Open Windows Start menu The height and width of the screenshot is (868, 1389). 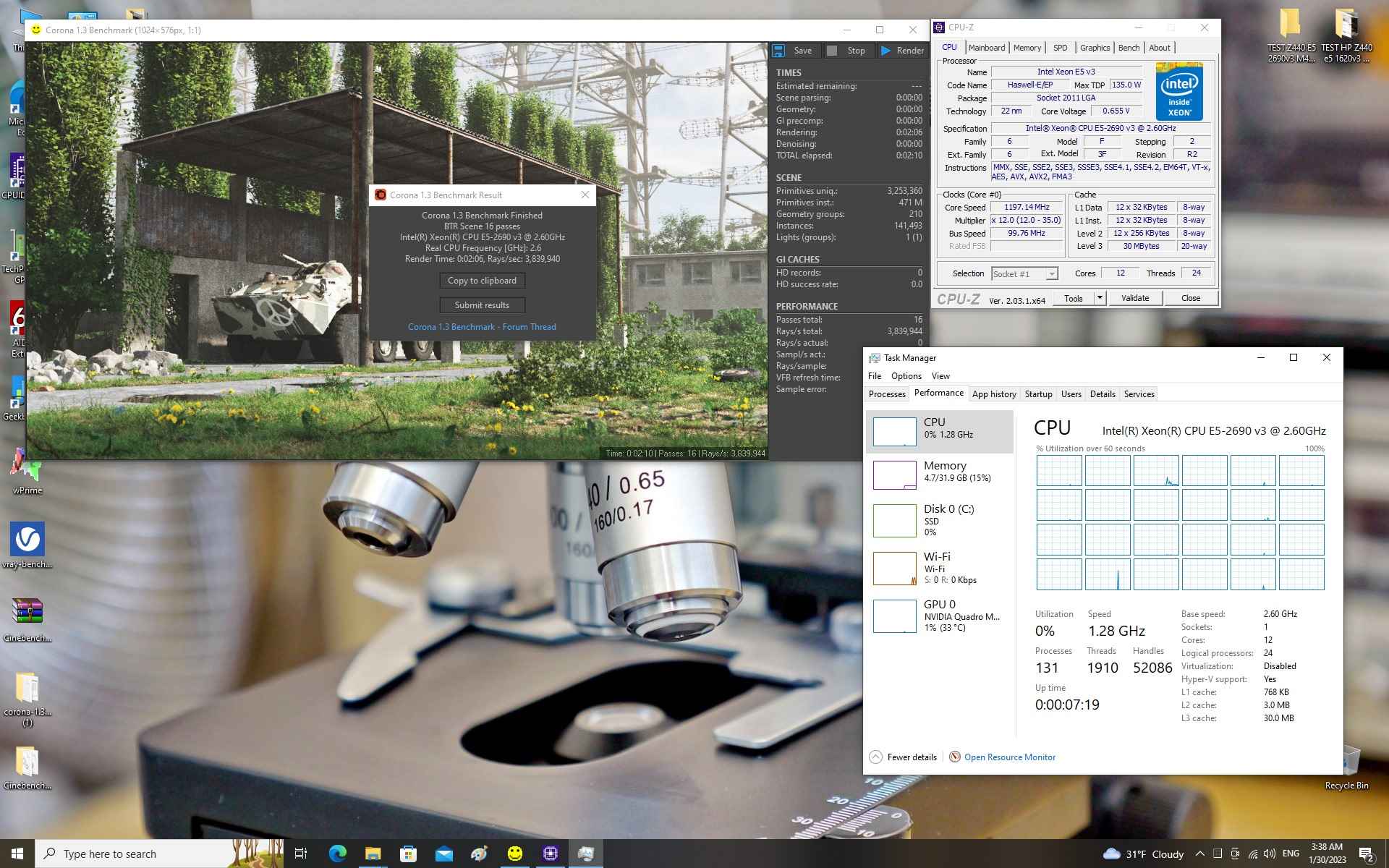click(17, 854)
